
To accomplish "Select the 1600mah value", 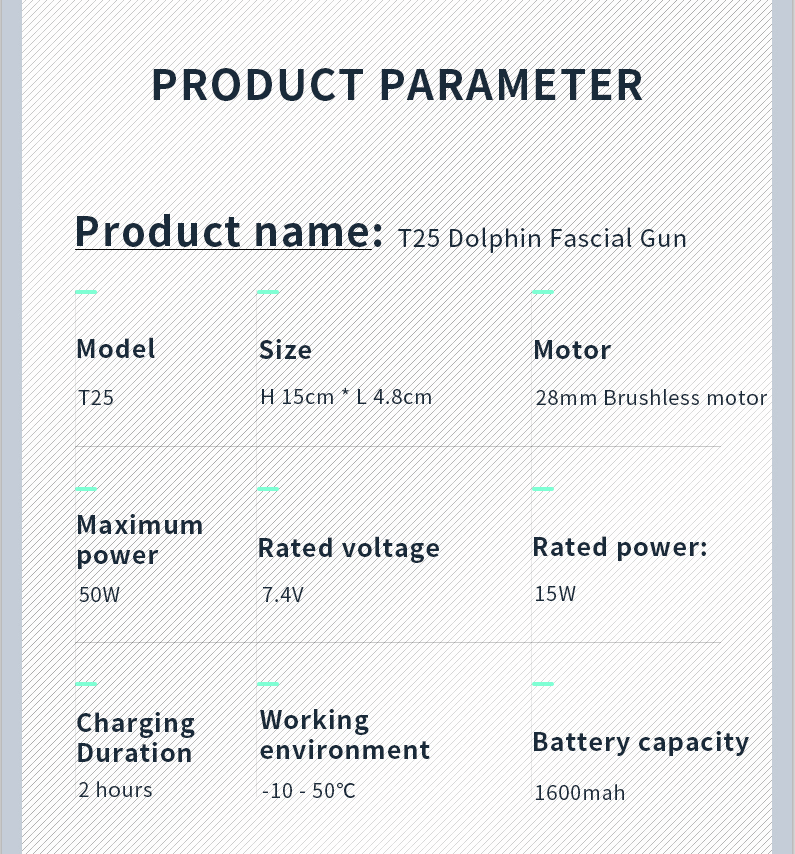I will (579, 793).
